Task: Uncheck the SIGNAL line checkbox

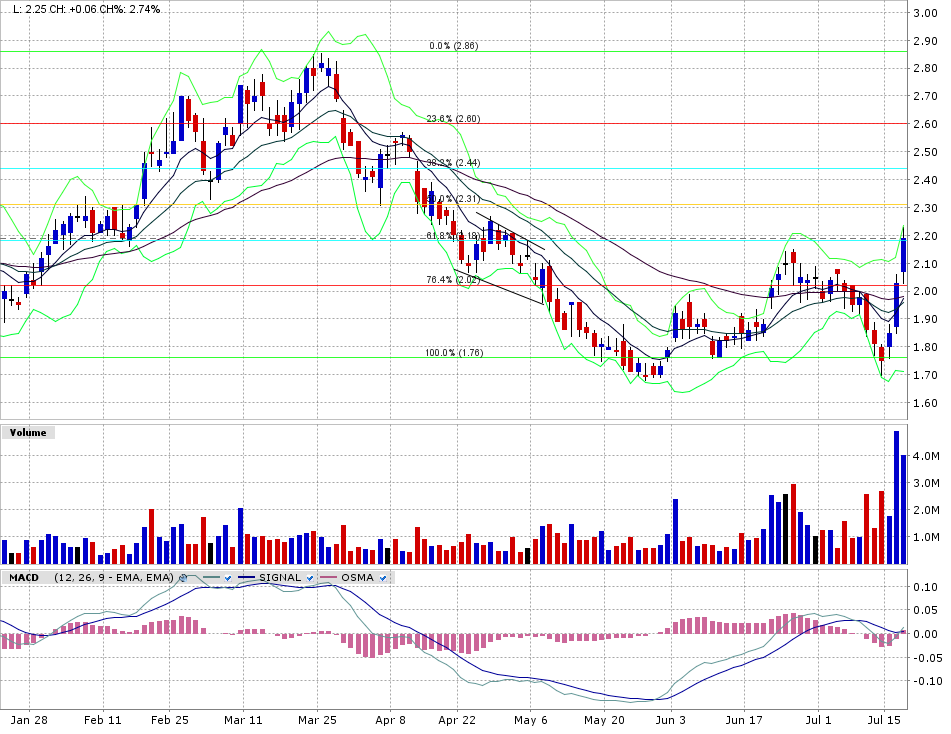Action: coord(310,578)
